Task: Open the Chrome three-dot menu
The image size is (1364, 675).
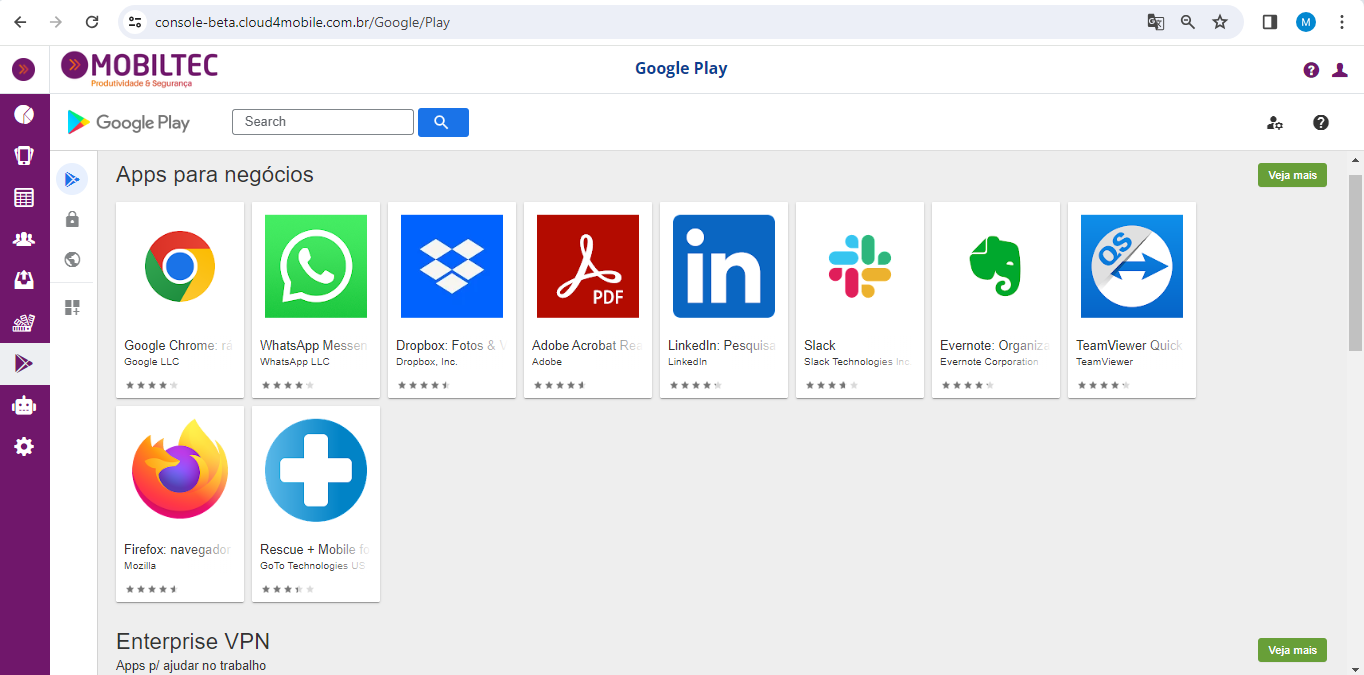Action: click(1342, 22)
